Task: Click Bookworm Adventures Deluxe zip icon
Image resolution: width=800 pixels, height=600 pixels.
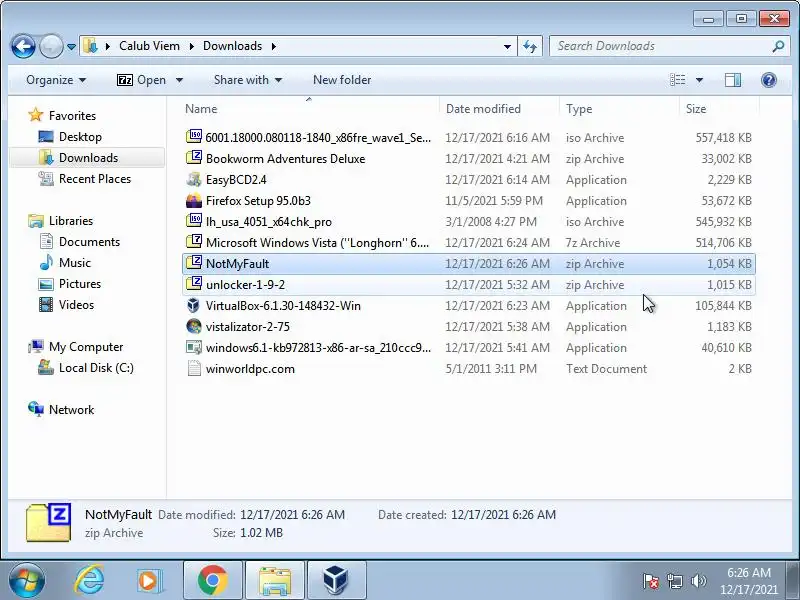Action: pyautogui.click(x=194, y=158)
